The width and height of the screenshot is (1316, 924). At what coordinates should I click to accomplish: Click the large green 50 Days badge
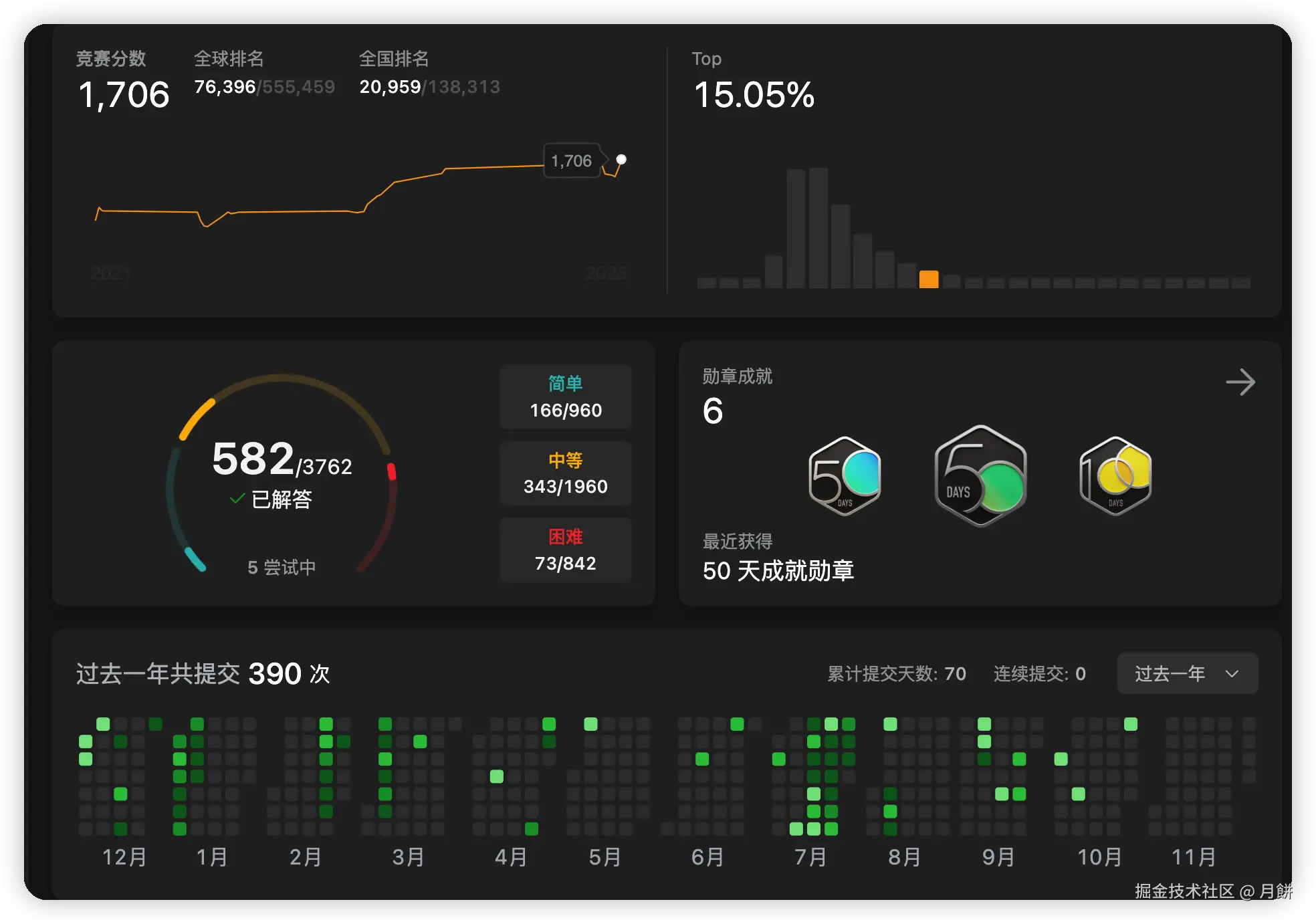(x=980, y=476)
